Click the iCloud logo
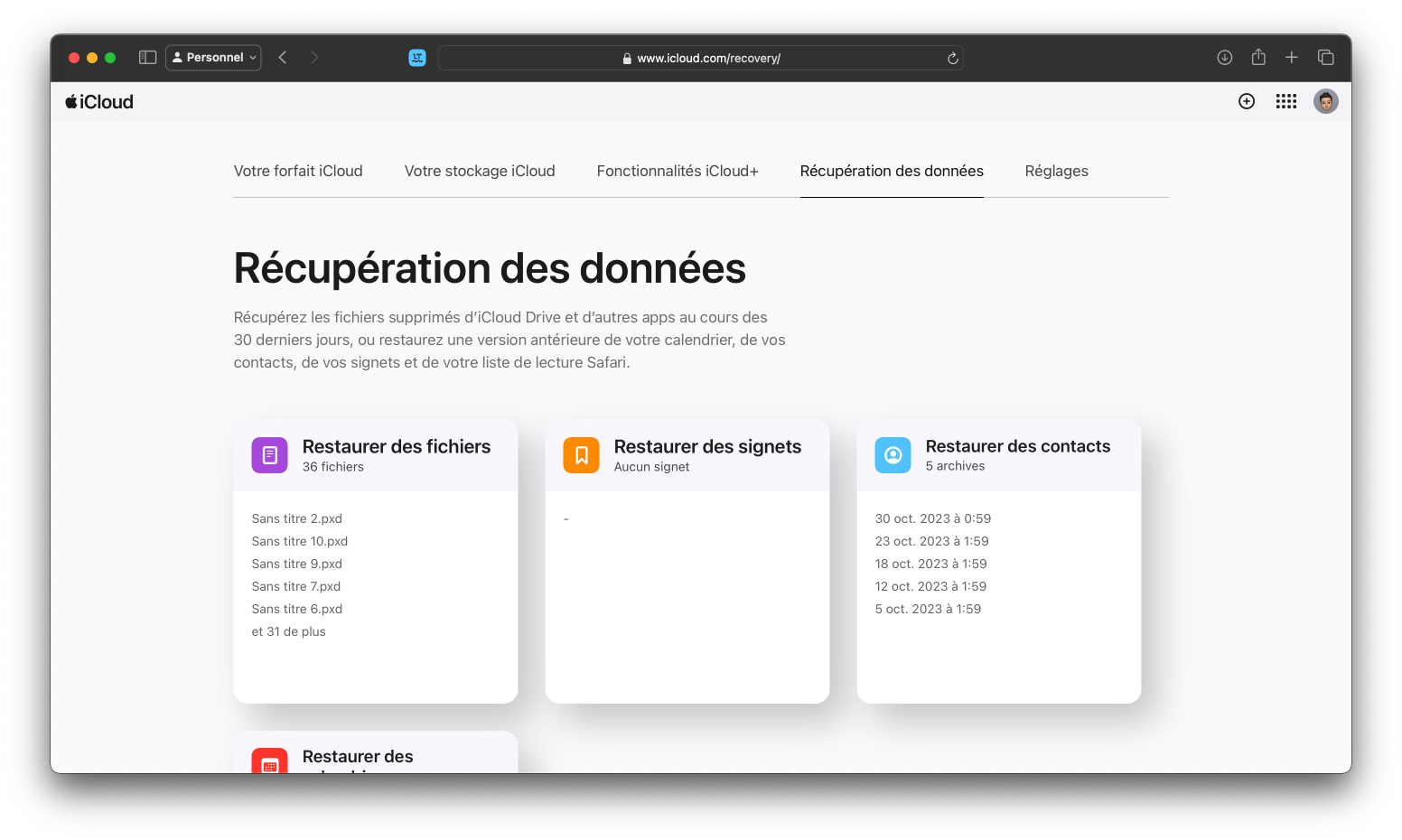The height and width of the screenshot is (840, 1402). pyautogui.click(x=99, y=102)
